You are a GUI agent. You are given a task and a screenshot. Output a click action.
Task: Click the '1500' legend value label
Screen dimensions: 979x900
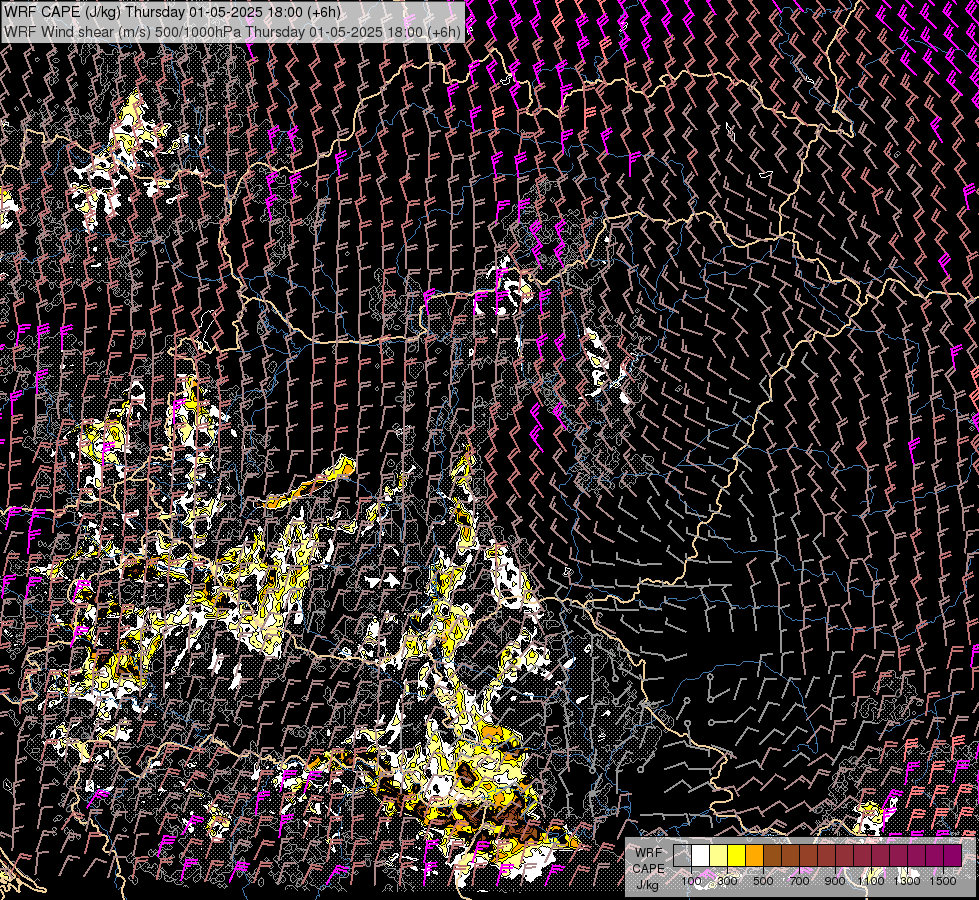pos(943,881)
